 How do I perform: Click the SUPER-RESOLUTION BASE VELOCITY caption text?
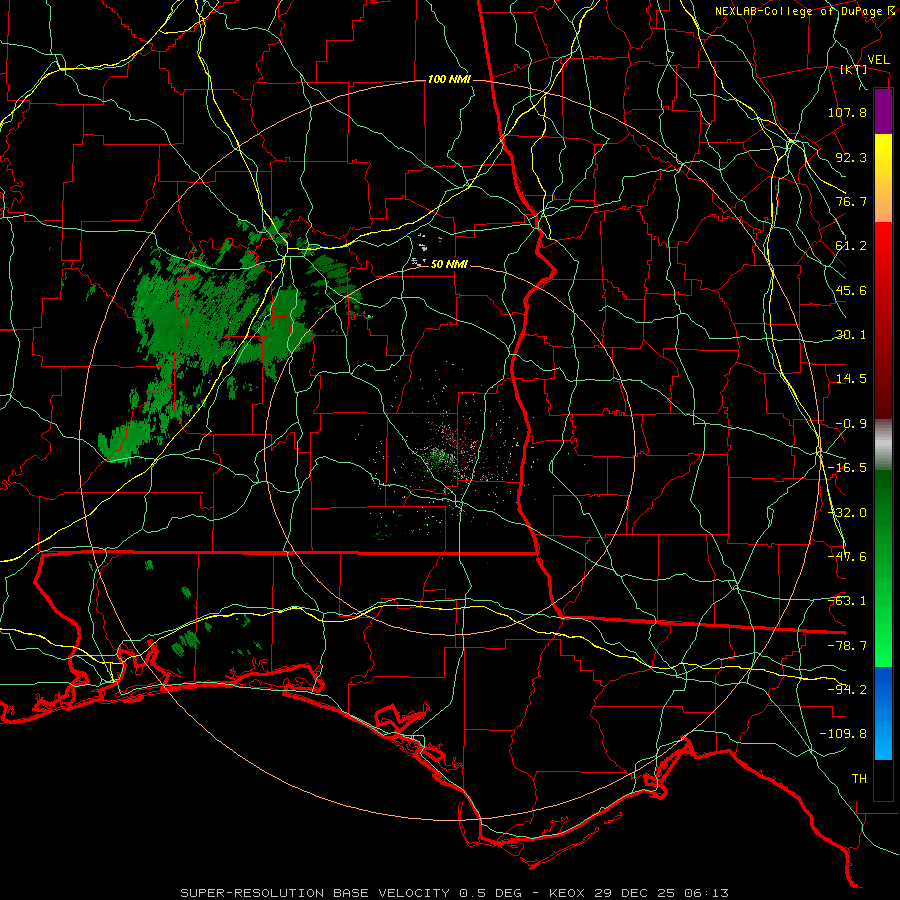tap(317, 893)
